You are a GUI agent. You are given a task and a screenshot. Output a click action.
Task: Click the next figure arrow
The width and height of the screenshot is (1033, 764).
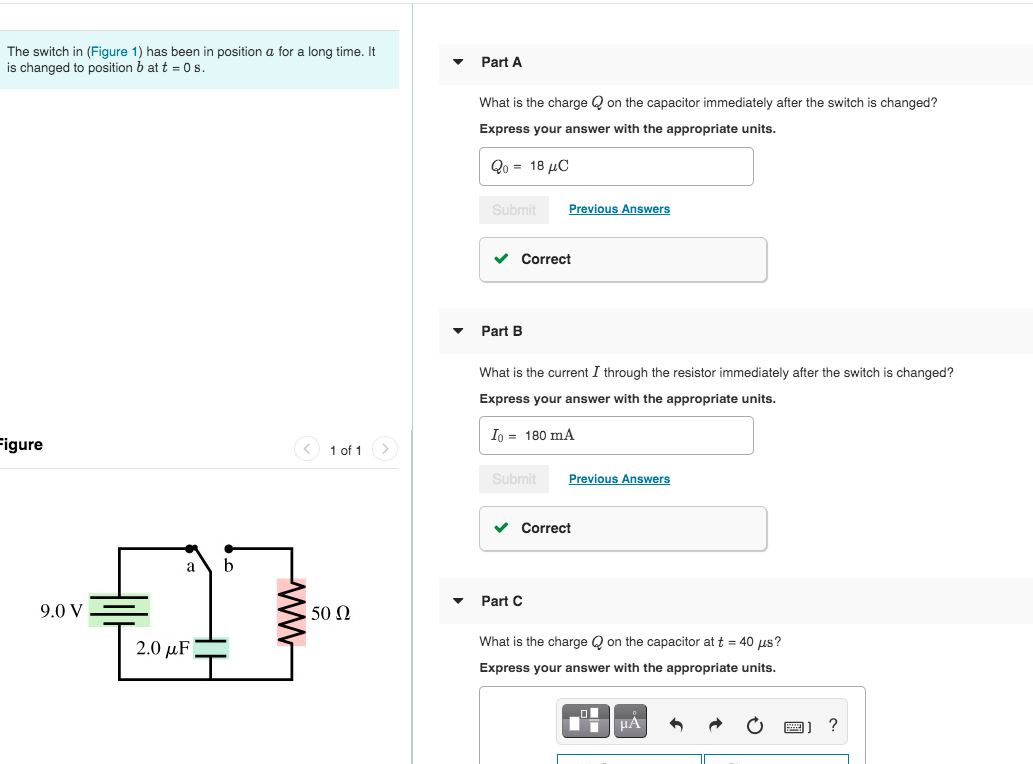385,449
